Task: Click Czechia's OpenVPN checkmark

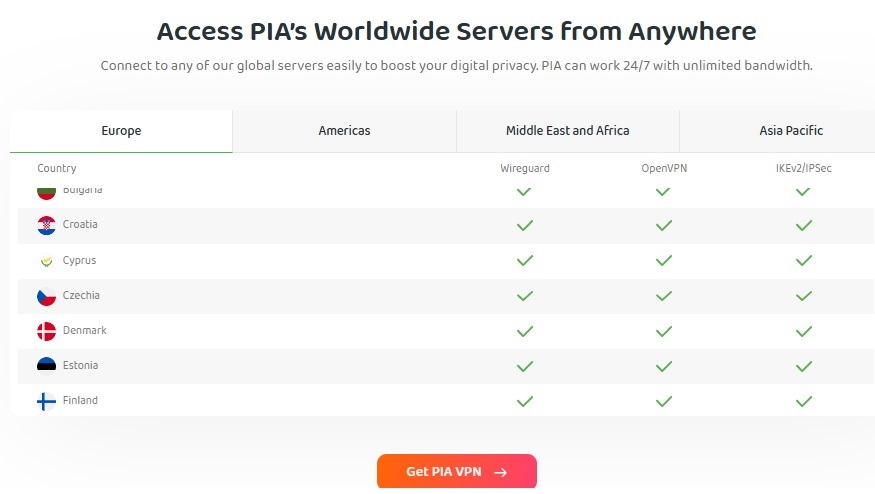Action: click(x=664, y=296)
